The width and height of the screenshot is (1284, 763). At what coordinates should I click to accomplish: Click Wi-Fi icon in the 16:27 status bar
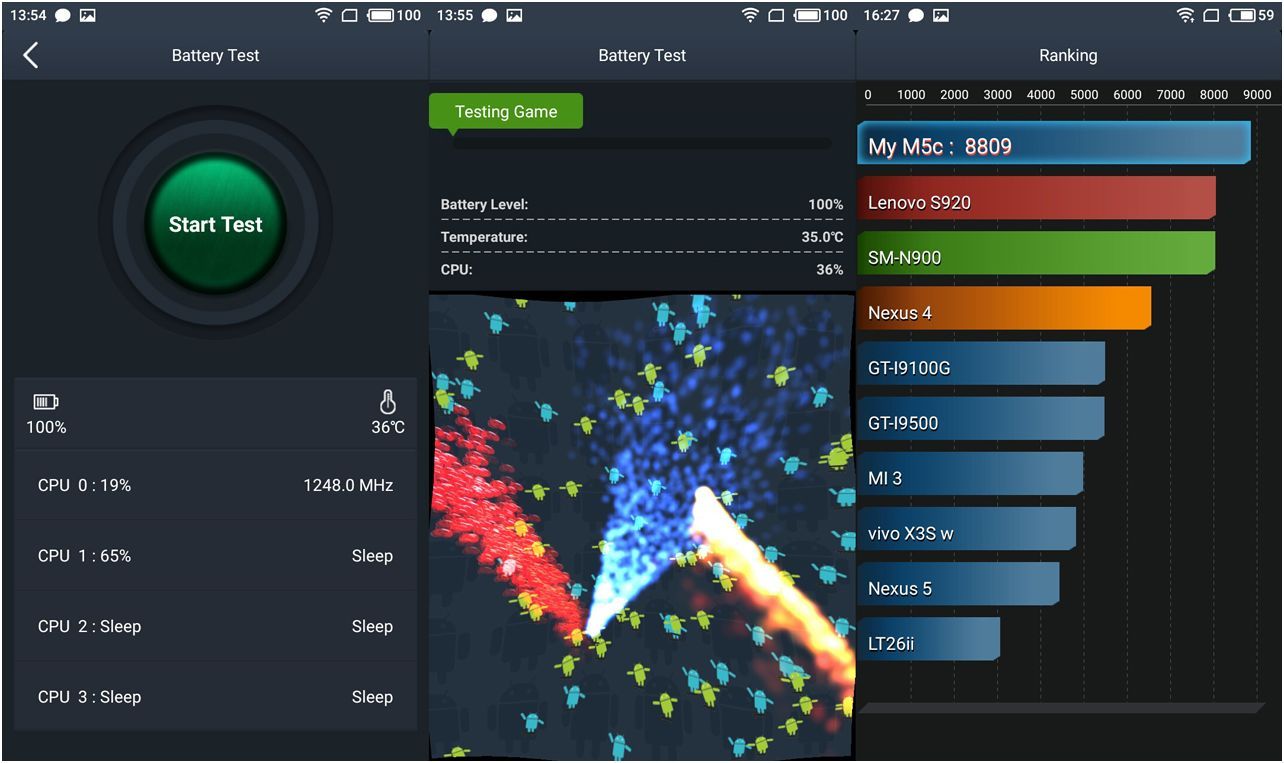[1186, 15]
